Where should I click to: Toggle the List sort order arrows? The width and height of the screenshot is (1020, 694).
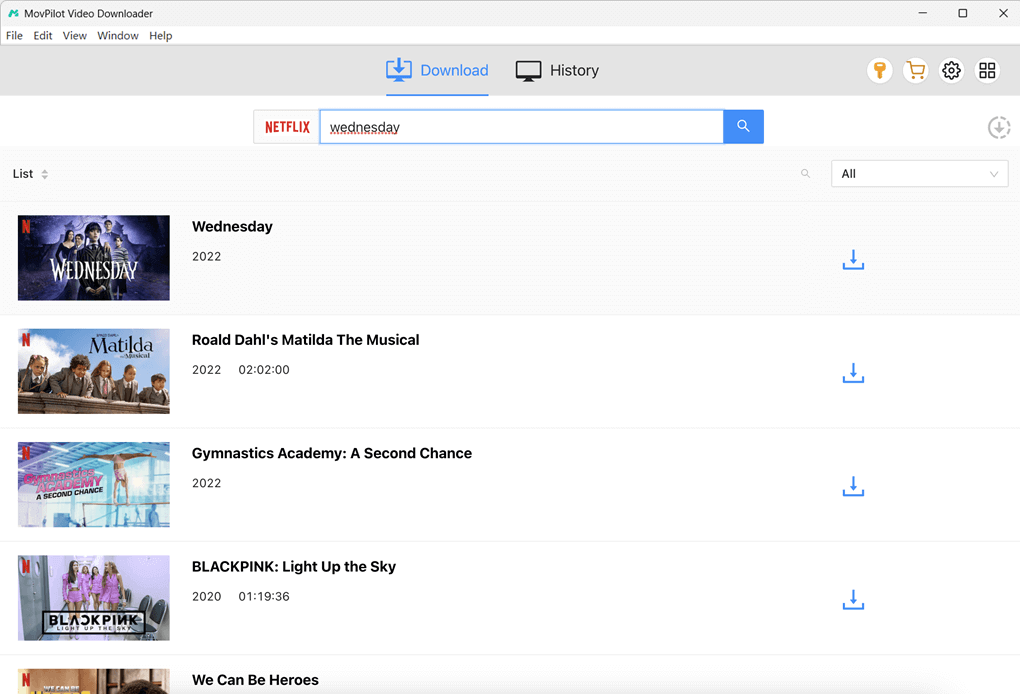(46, 173)
